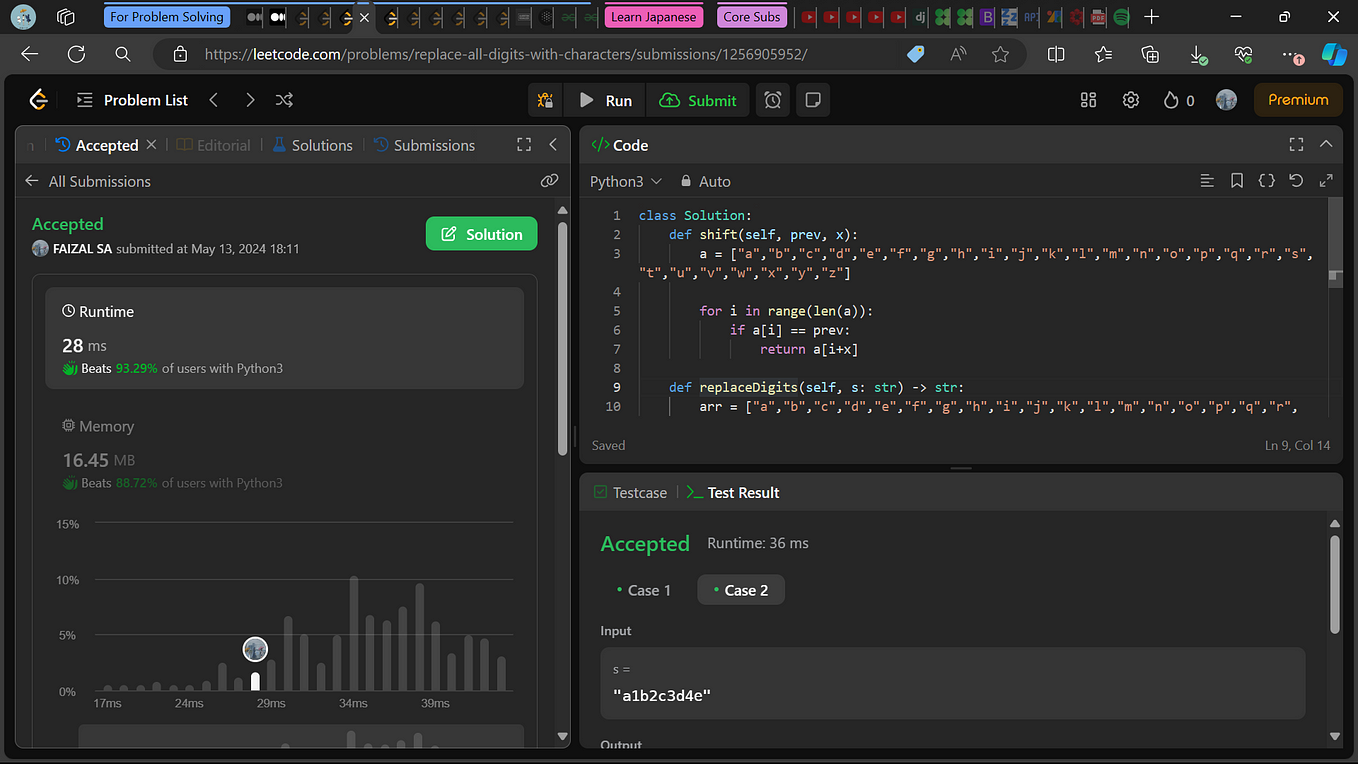Refresh the browser page
Screen dimensions: 1358x764
tap(76, 54)
